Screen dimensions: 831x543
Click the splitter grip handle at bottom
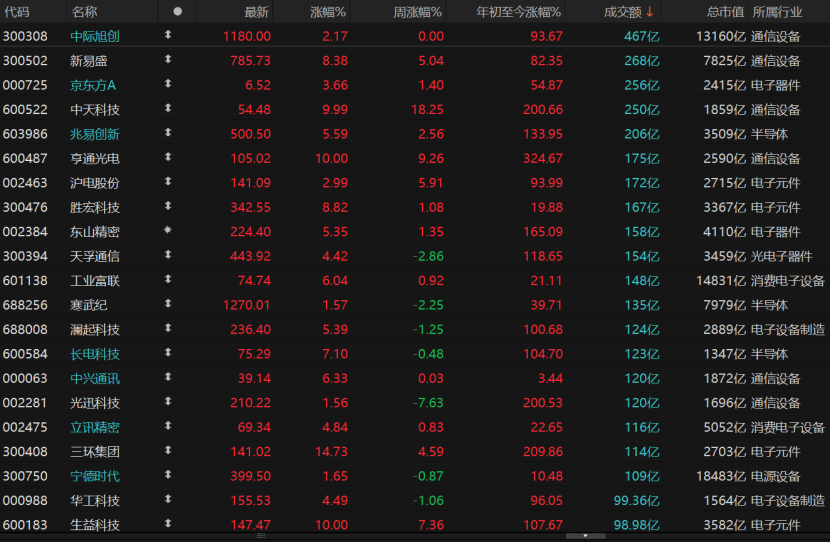(261, 536)
